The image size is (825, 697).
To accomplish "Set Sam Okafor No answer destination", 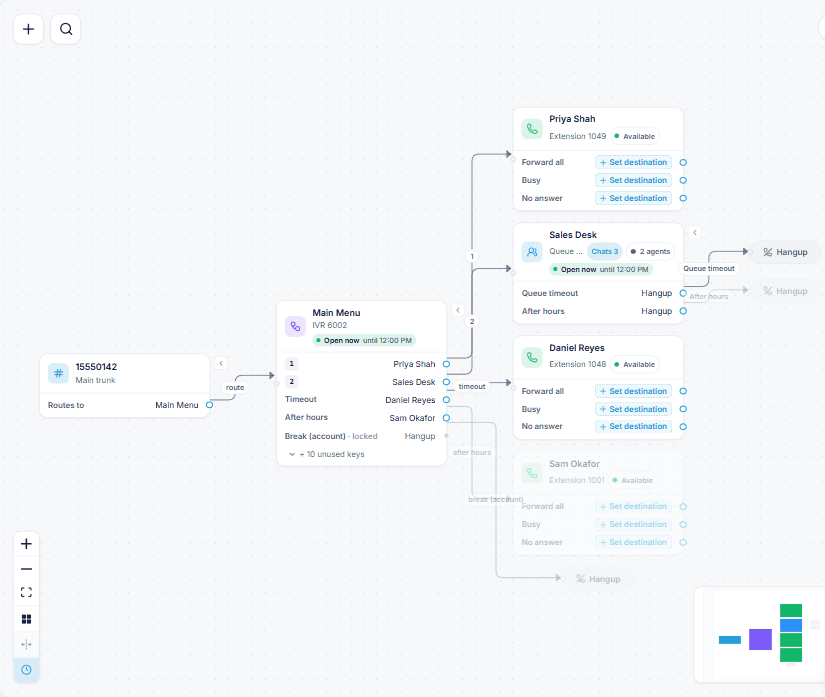I will pyautogui.click(x=633, y=542).
